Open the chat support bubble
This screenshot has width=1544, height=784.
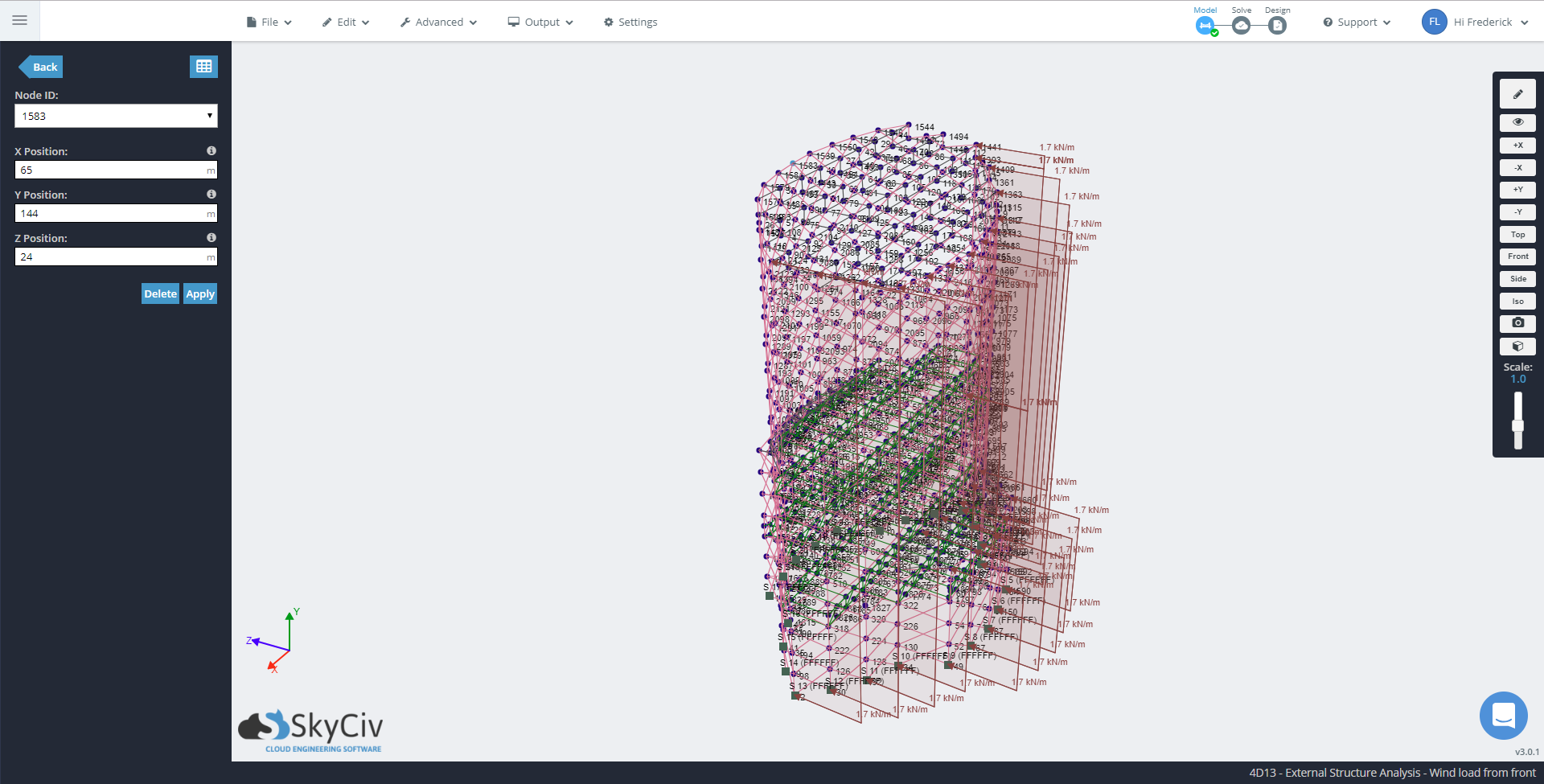1503,715
